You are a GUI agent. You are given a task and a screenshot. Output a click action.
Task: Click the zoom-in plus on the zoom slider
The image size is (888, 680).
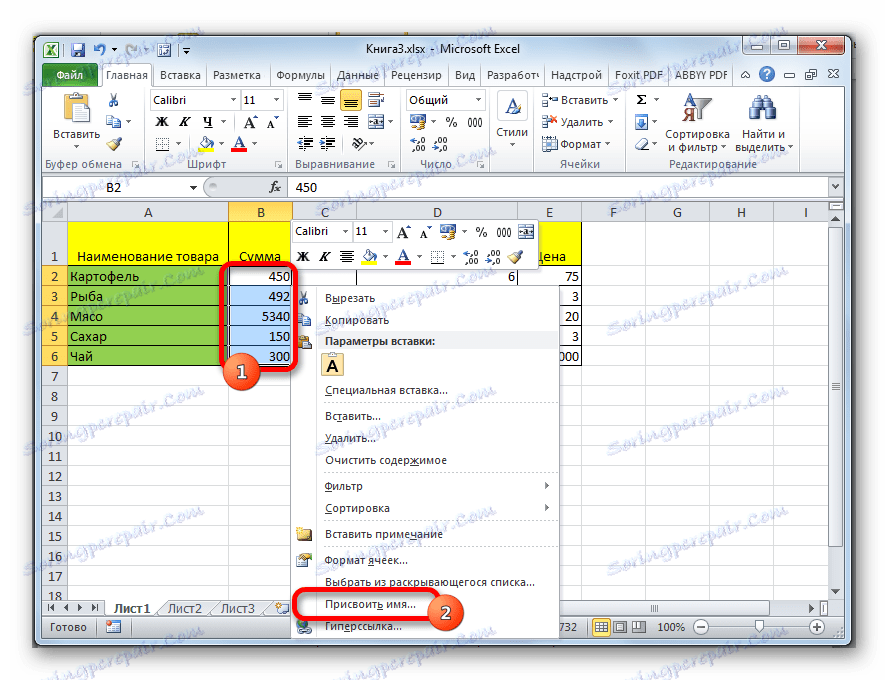815,627
